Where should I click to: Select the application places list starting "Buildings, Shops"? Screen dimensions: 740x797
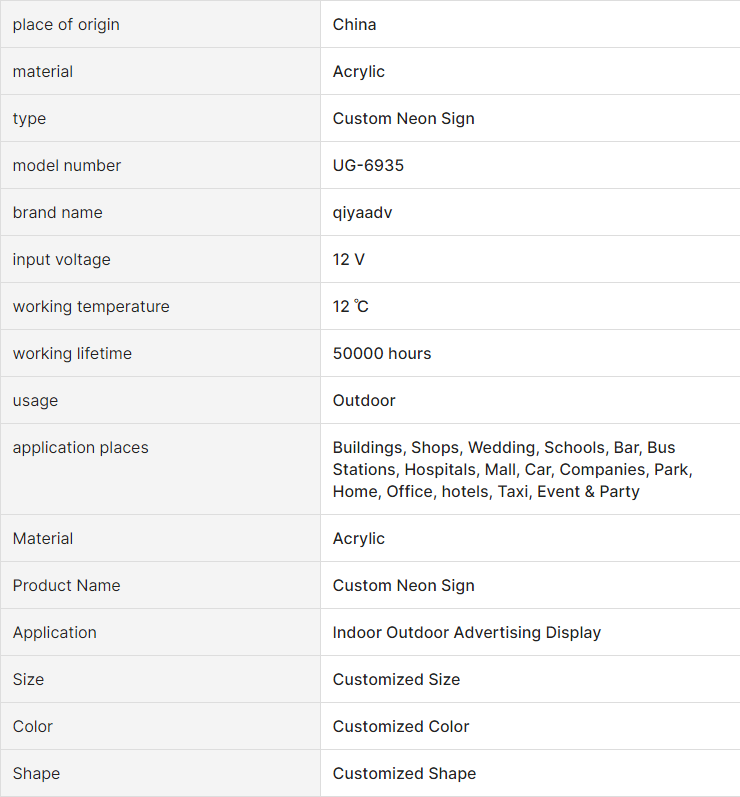pos(512,469)
